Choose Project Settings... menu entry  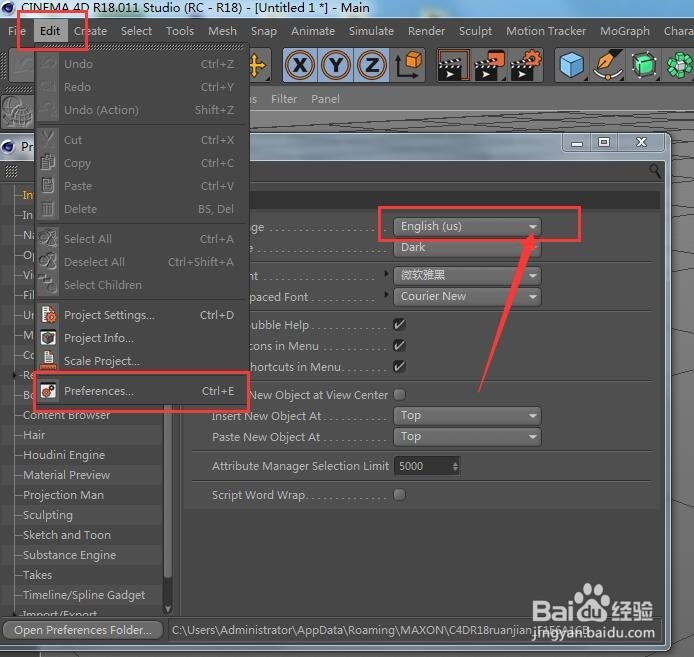pos(142,315)
